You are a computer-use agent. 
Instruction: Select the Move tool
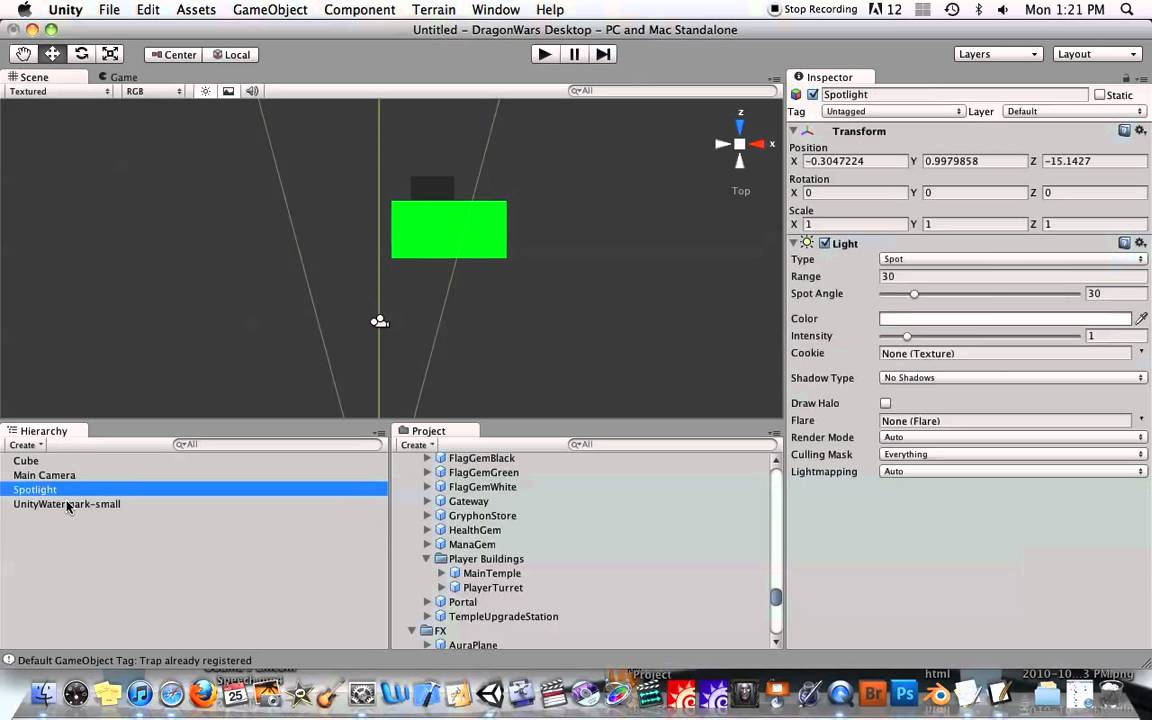(x=52, y=54)
